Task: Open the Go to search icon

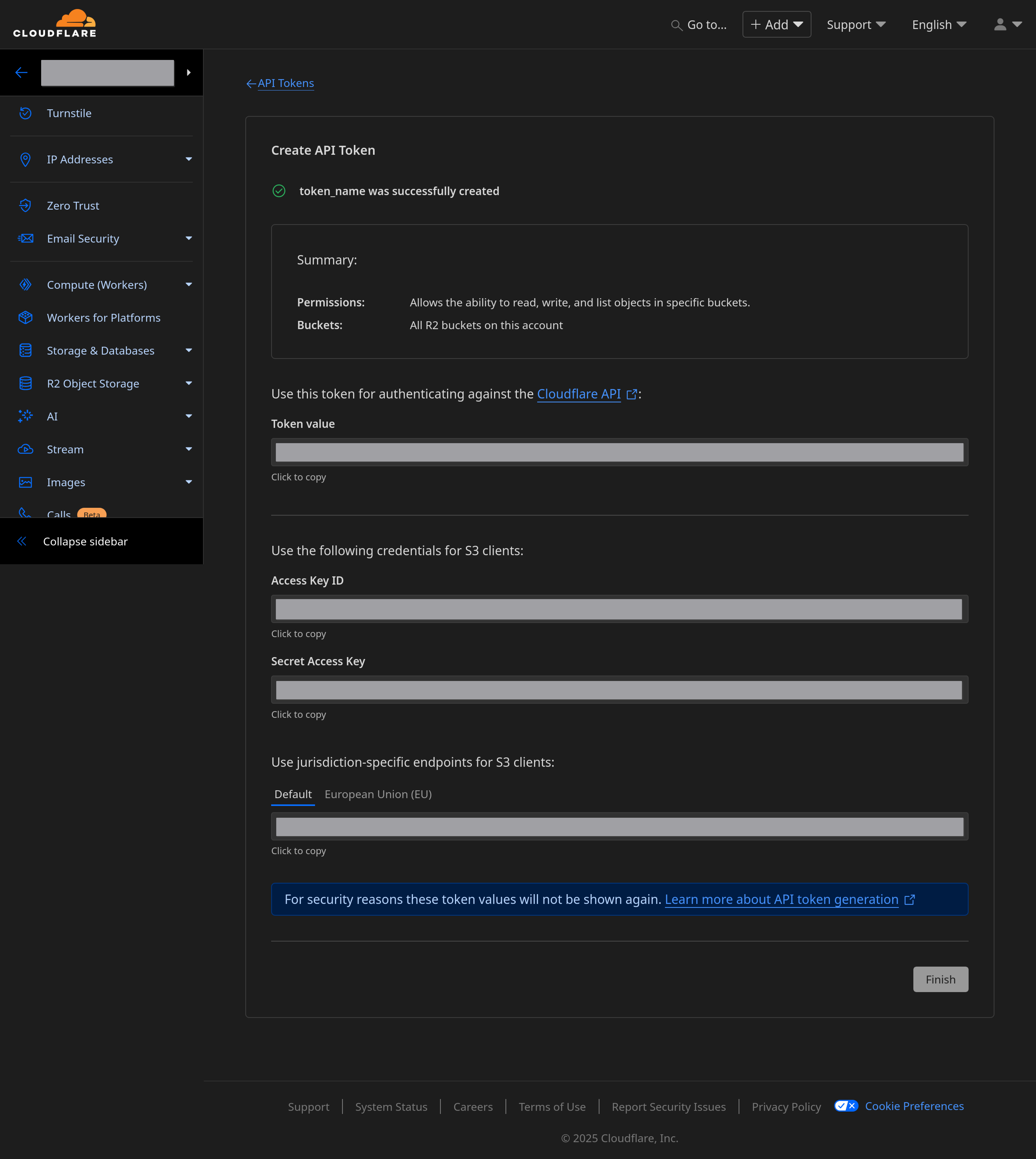Action: pyautogui.click(x=676, y=25)
